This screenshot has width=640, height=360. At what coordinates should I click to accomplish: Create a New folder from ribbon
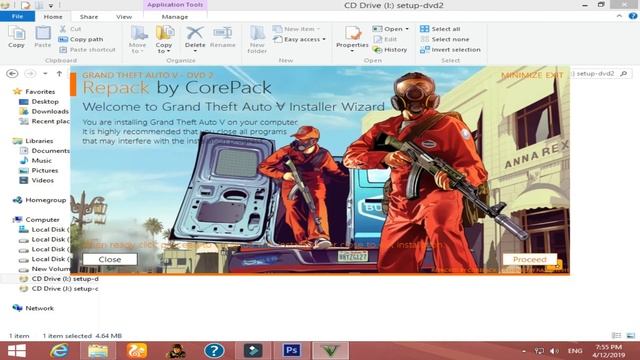257,40
